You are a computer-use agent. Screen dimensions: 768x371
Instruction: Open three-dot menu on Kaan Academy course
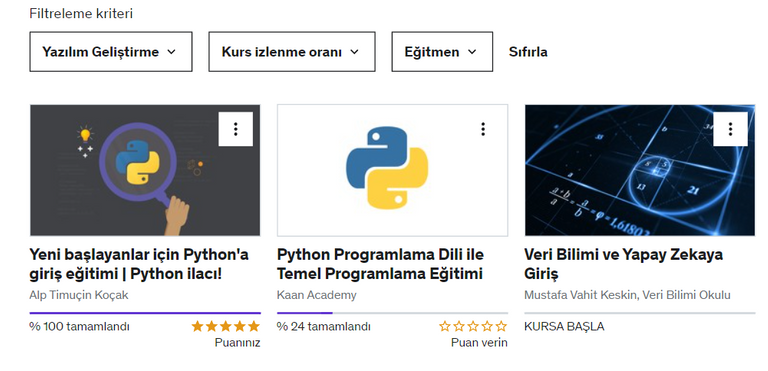click(x=483, y=129)
